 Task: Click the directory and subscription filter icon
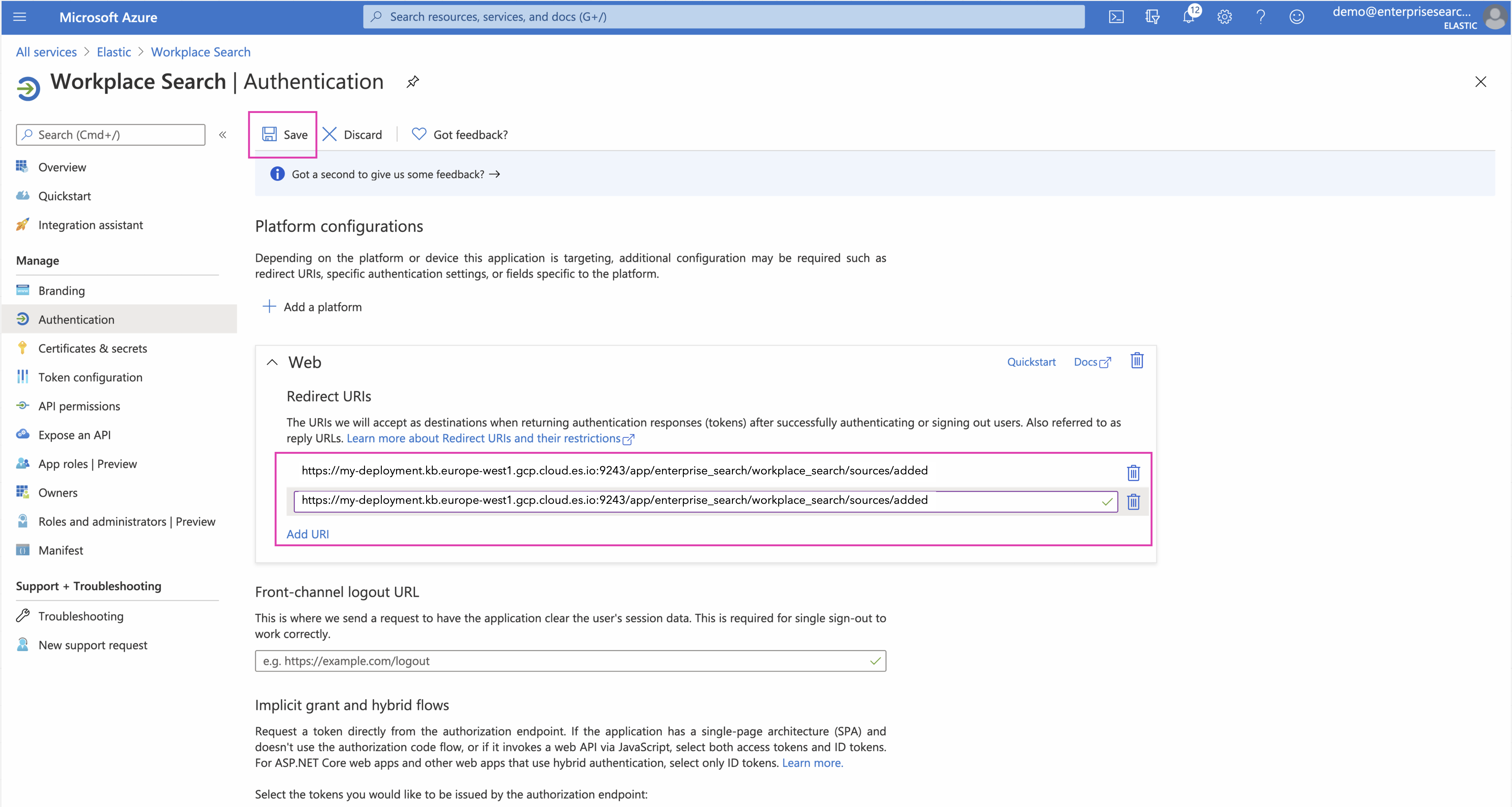[x=1152, y=17]
